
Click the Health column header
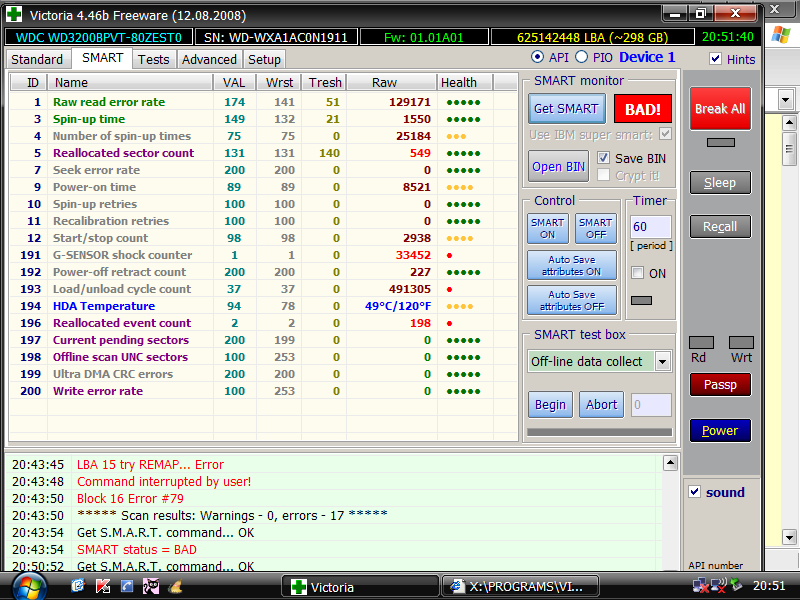coord(464,82)
